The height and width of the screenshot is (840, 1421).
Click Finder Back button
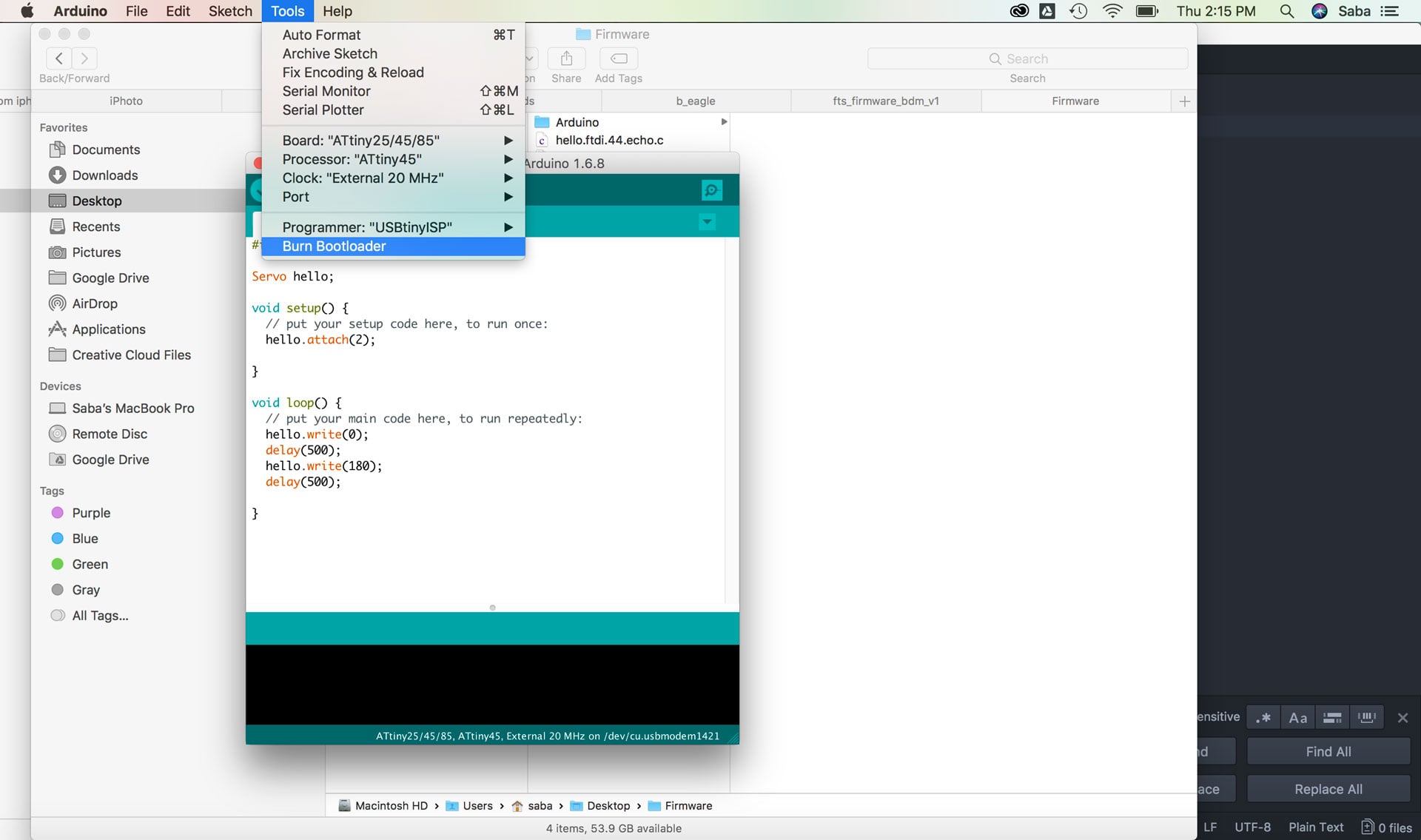59,58
